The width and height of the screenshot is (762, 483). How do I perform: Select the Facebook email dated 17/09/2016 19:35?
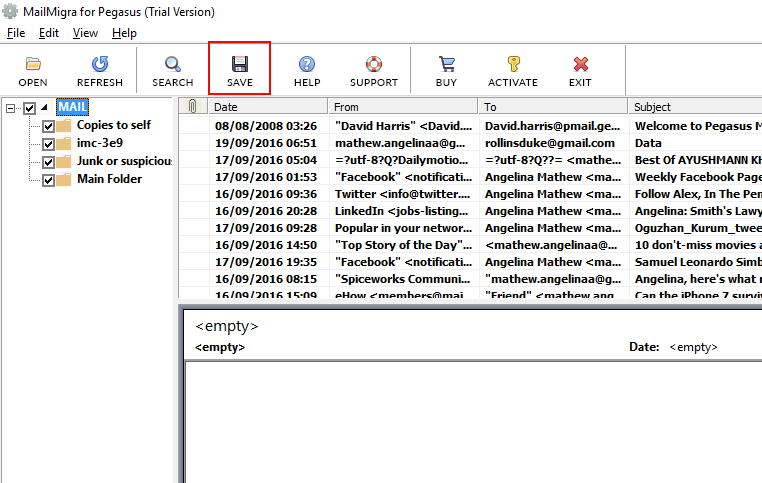(x=470, y=262)
